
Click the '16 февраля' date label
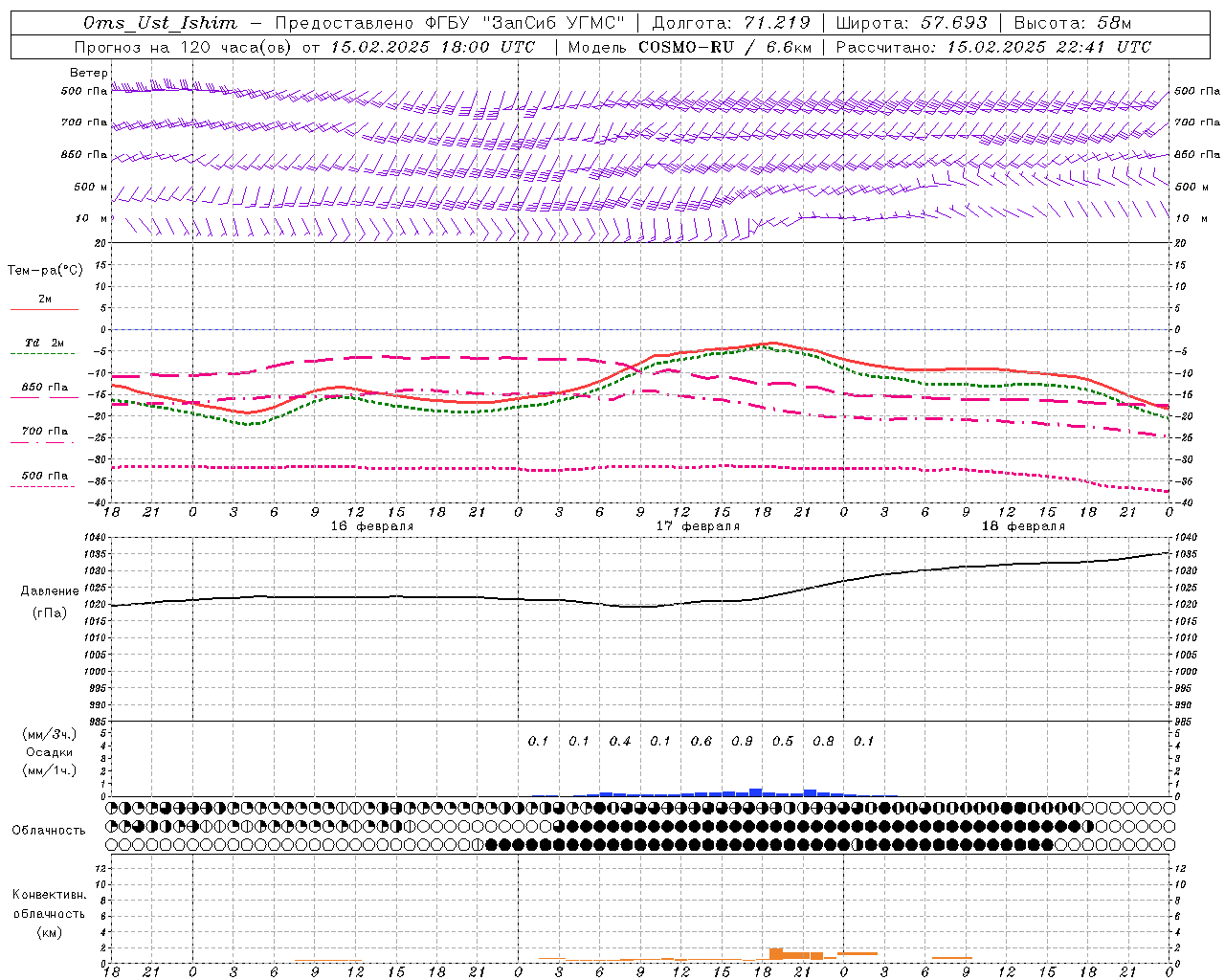pos(371,526)
